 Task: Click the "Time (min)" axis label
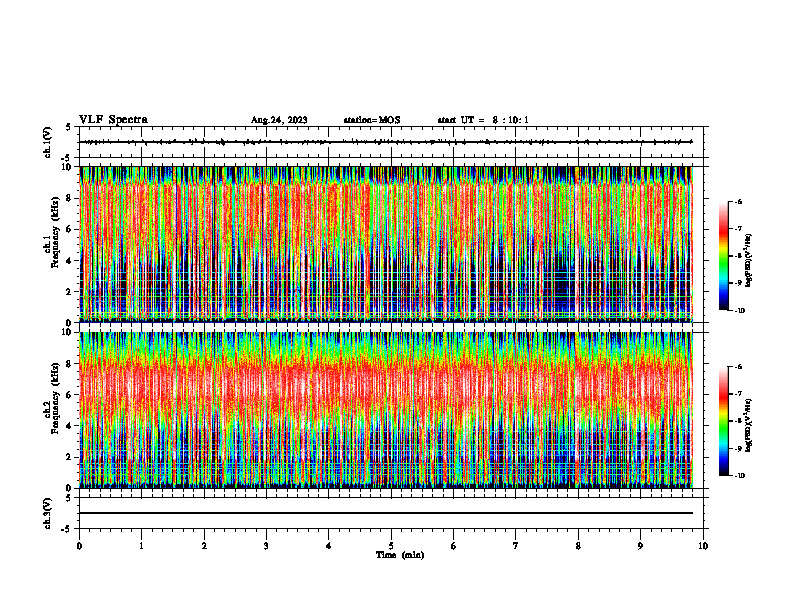pos(400,555)
